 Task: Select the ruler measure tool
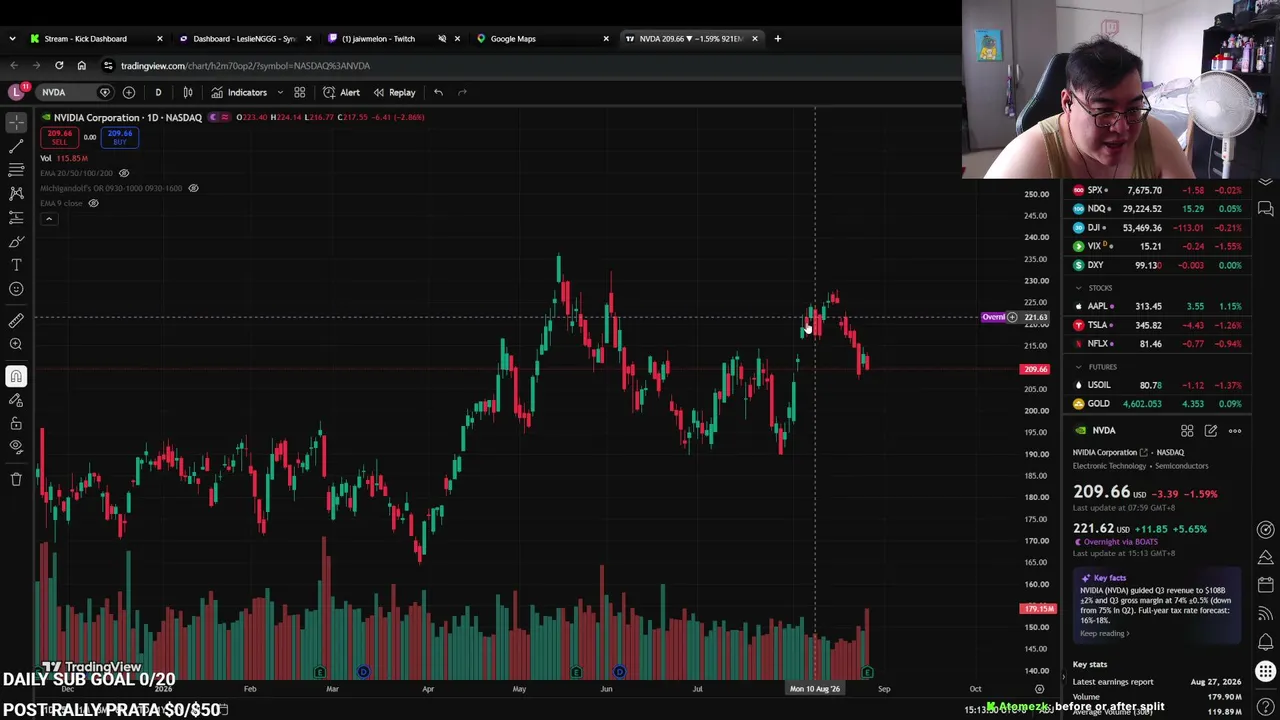pos(16,321)
